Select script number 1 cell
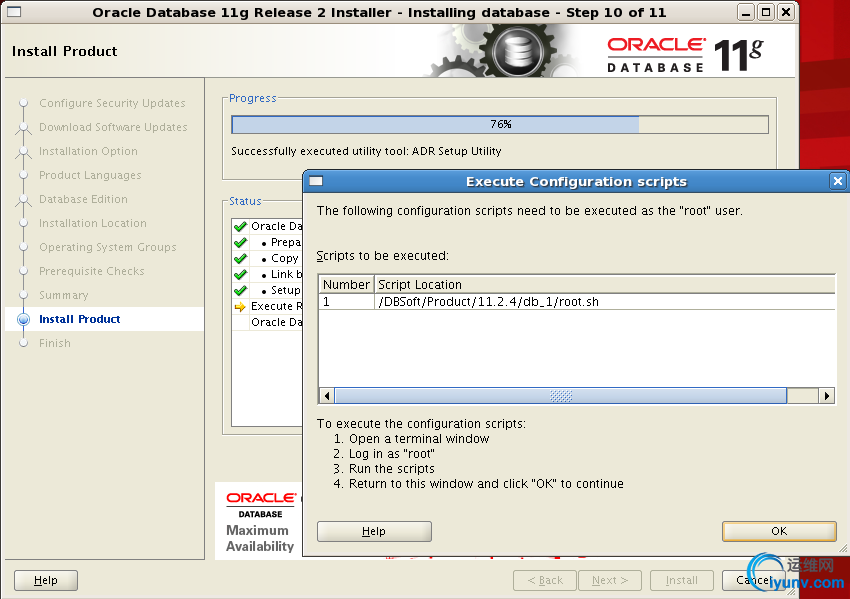 point(346,302)
